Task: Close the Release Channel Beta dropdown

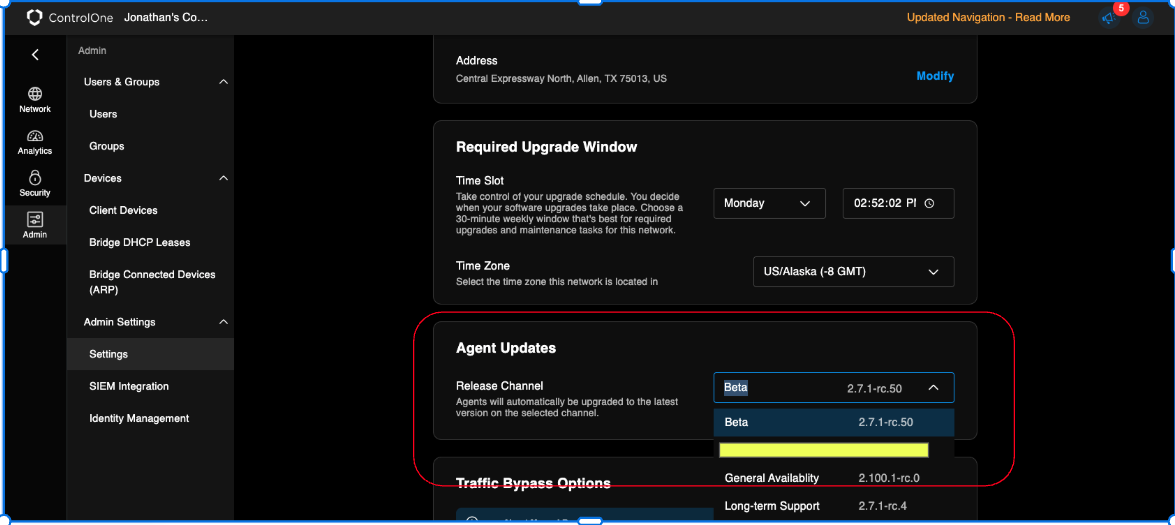Action: pyautogui.click(x=932, y=388)
